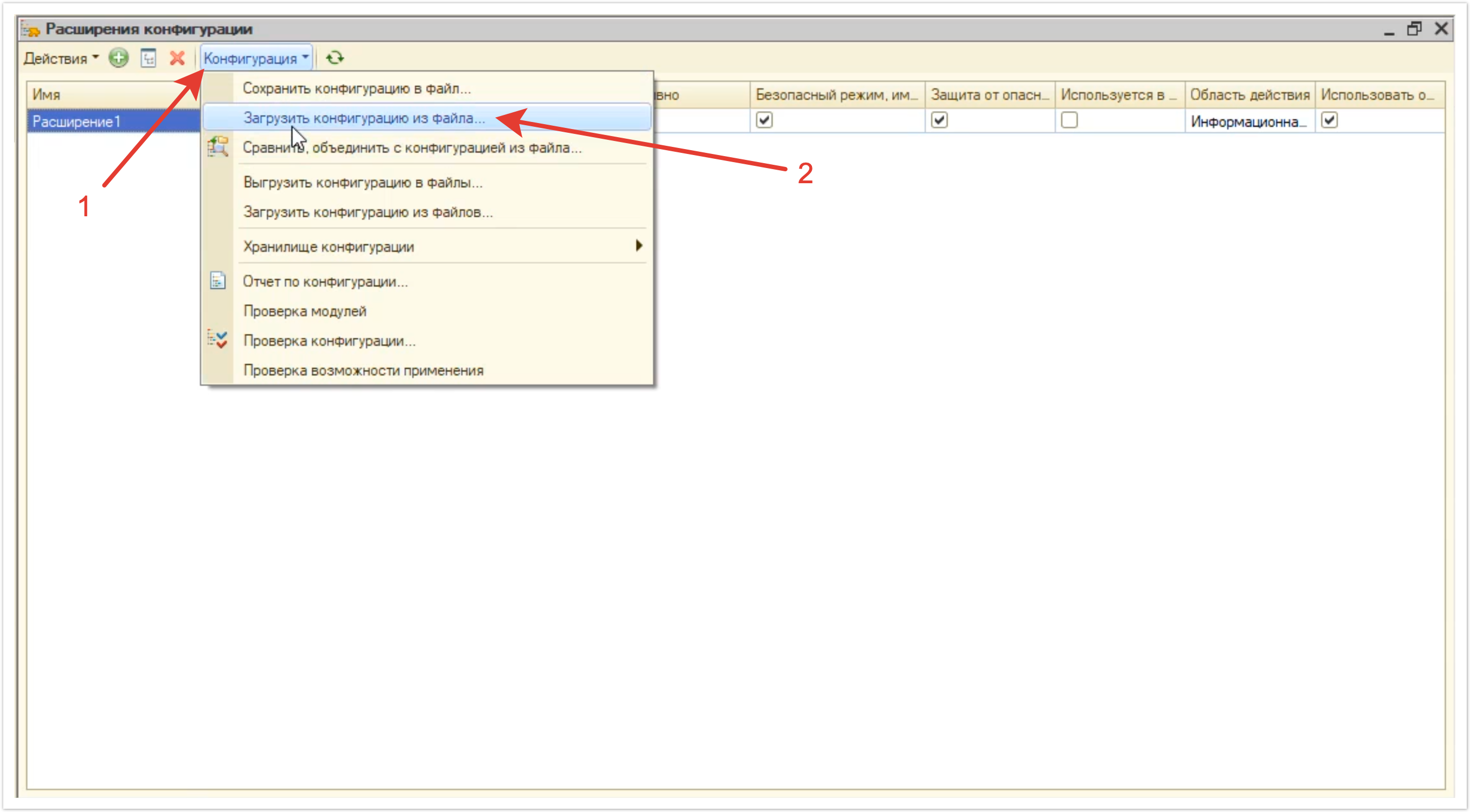The image size is (1470, 812).
Task: Click the configuration check icon
Action: coord(217,340)
